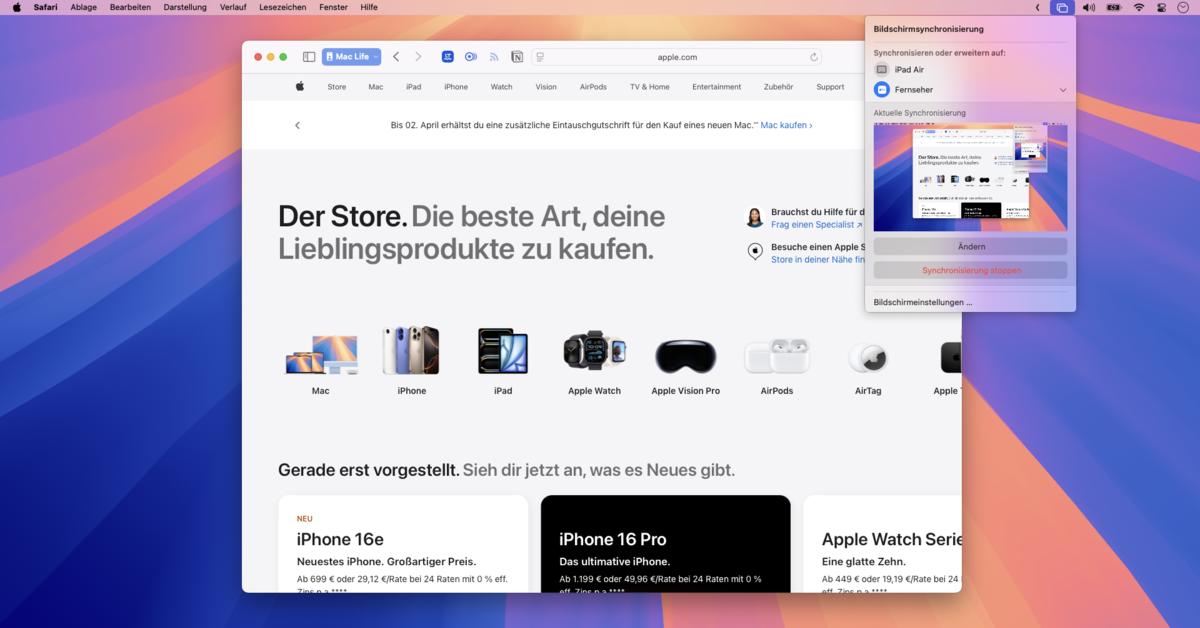Click the RSS feed extension icon

[x=494, y=57]
